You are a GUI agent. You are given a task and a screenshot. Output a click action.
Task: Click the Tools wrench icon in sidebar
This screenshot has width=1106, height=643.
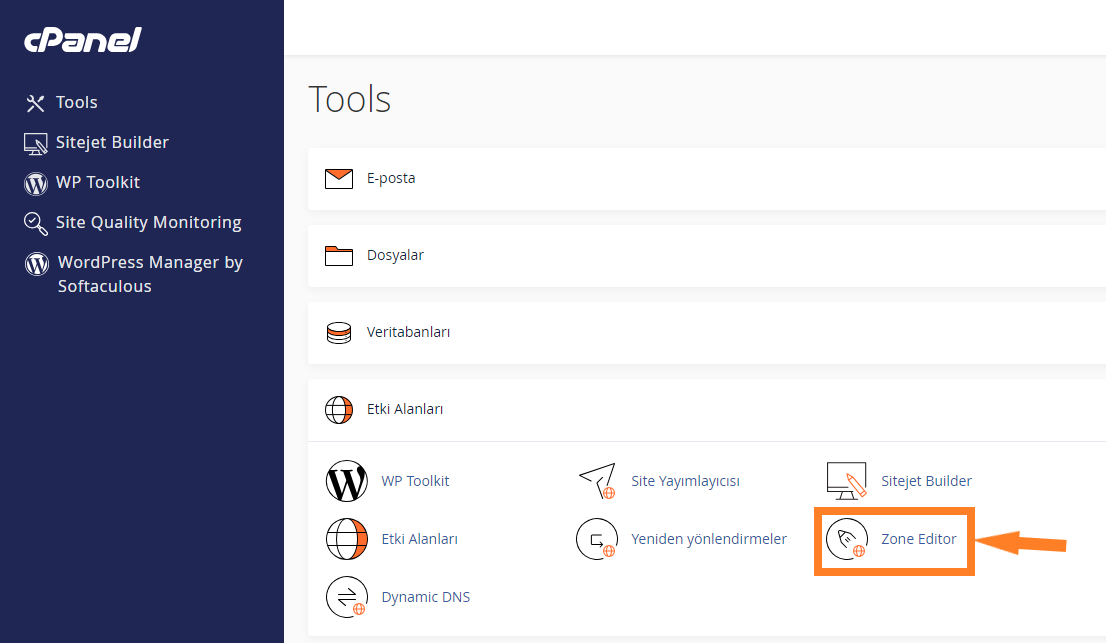pos(35,103)
